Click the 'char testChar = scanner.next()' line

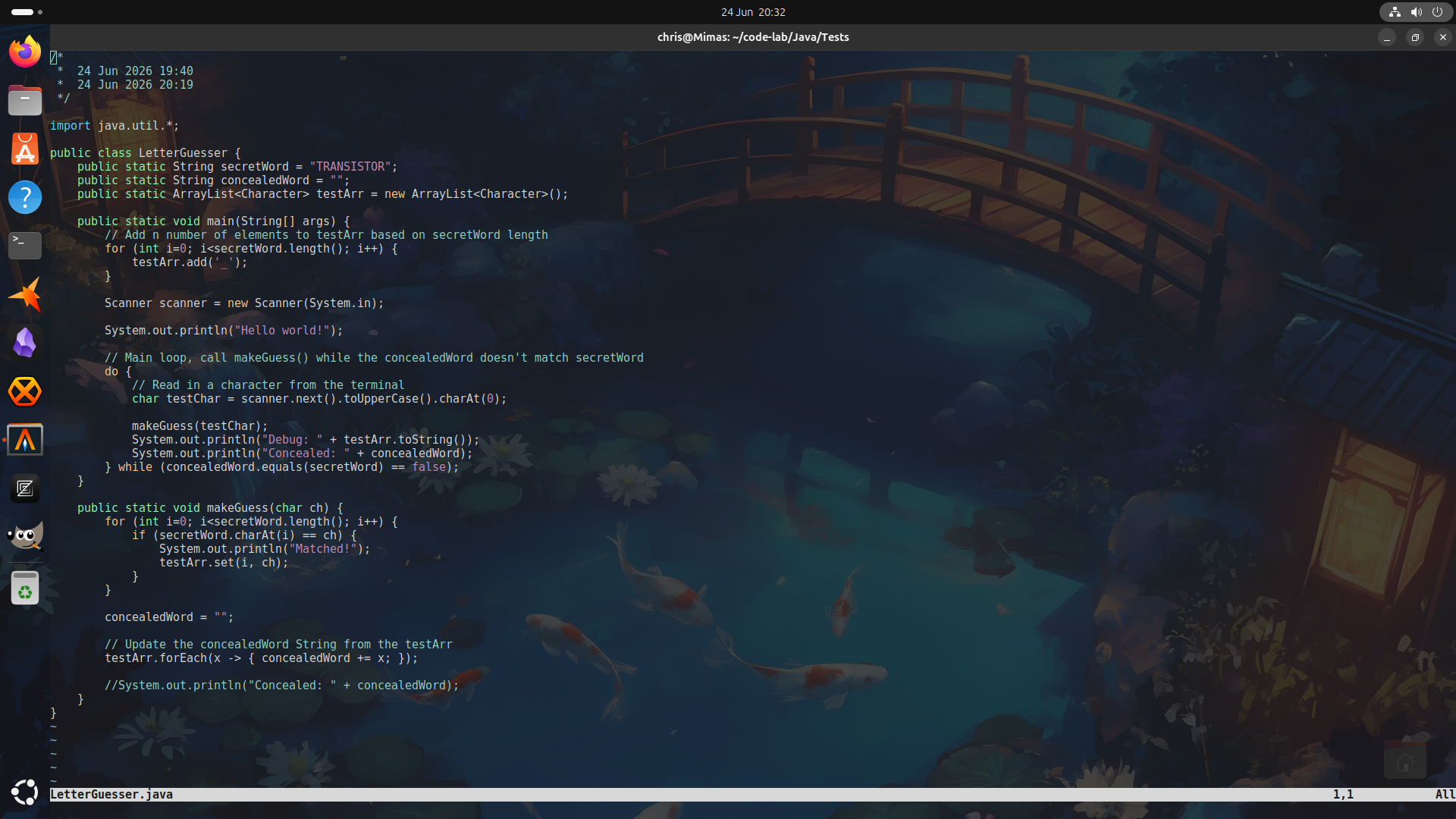(319, 399)
